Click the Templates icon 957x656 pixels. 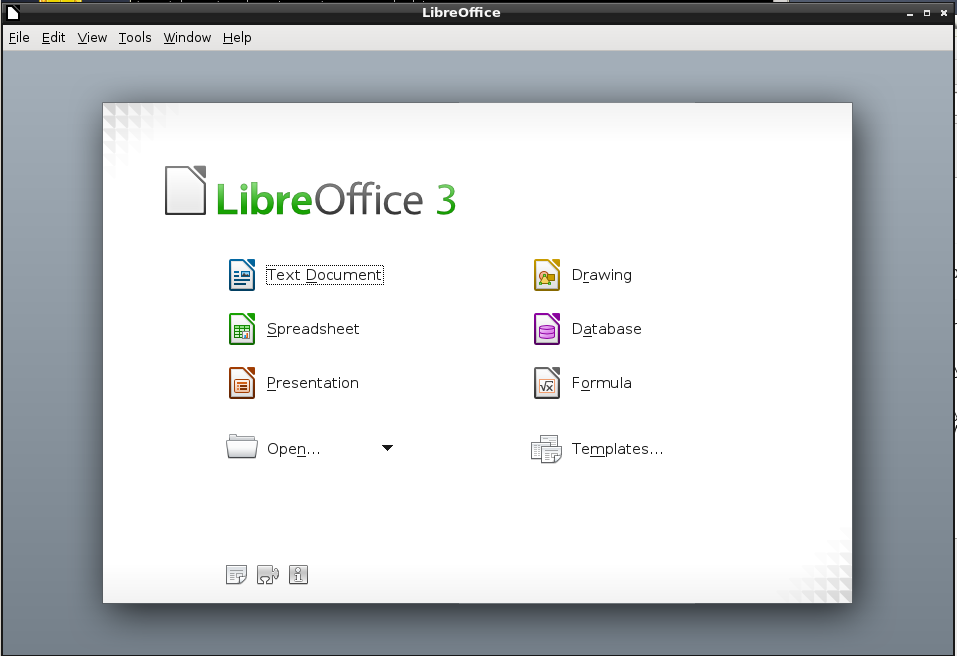point(546,449)
